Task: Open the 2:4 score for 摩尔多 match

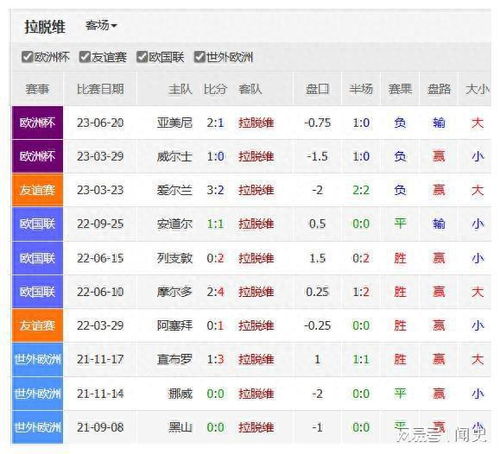Action: [215, 292]
